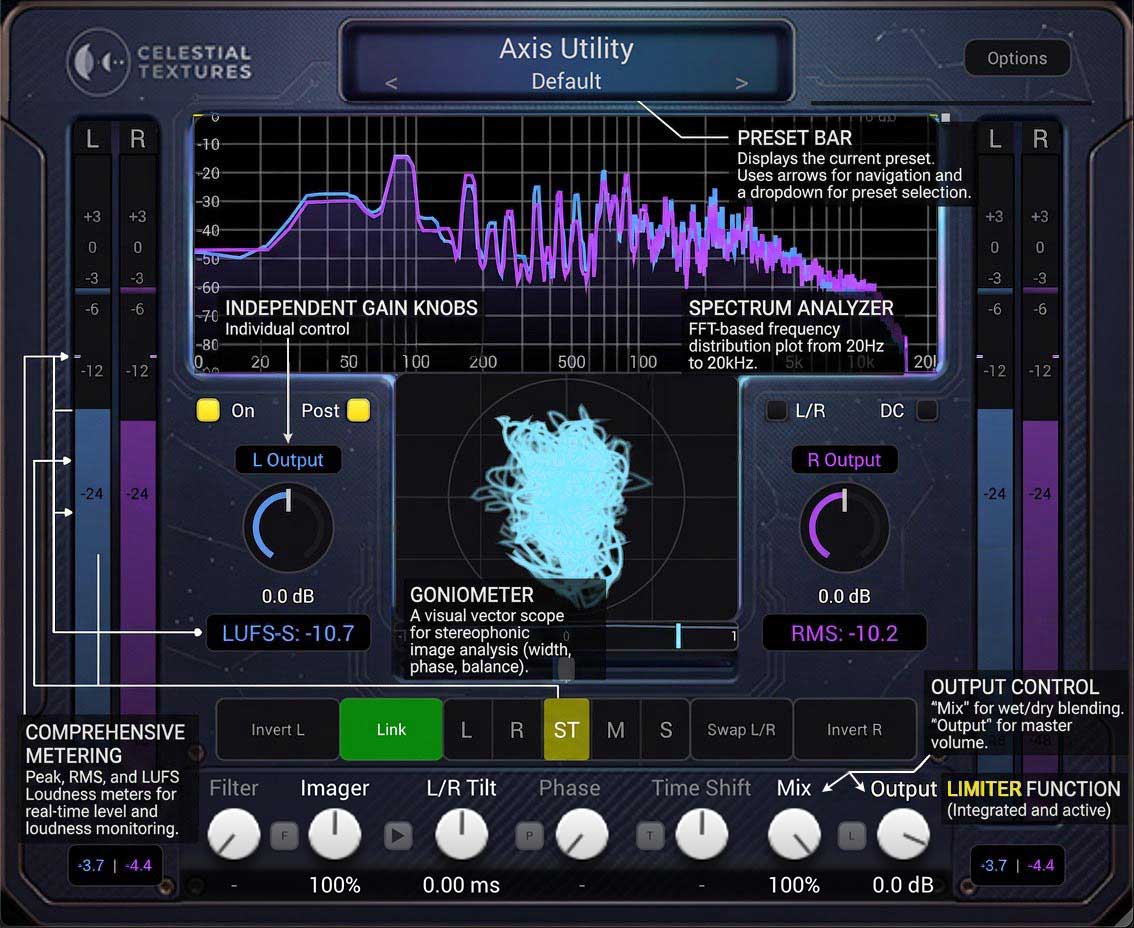
Task: Select the S side mode
Action: (665, 730)
